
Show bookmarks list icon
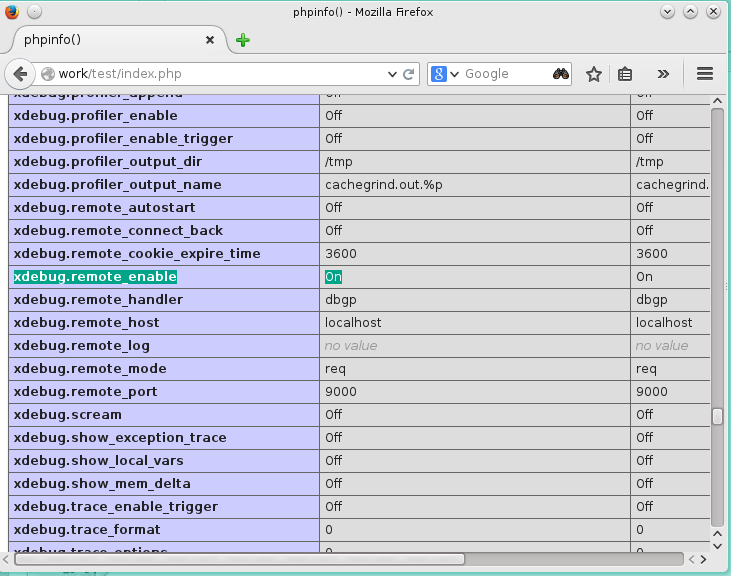pyautogui.click(x=626, y=74)
